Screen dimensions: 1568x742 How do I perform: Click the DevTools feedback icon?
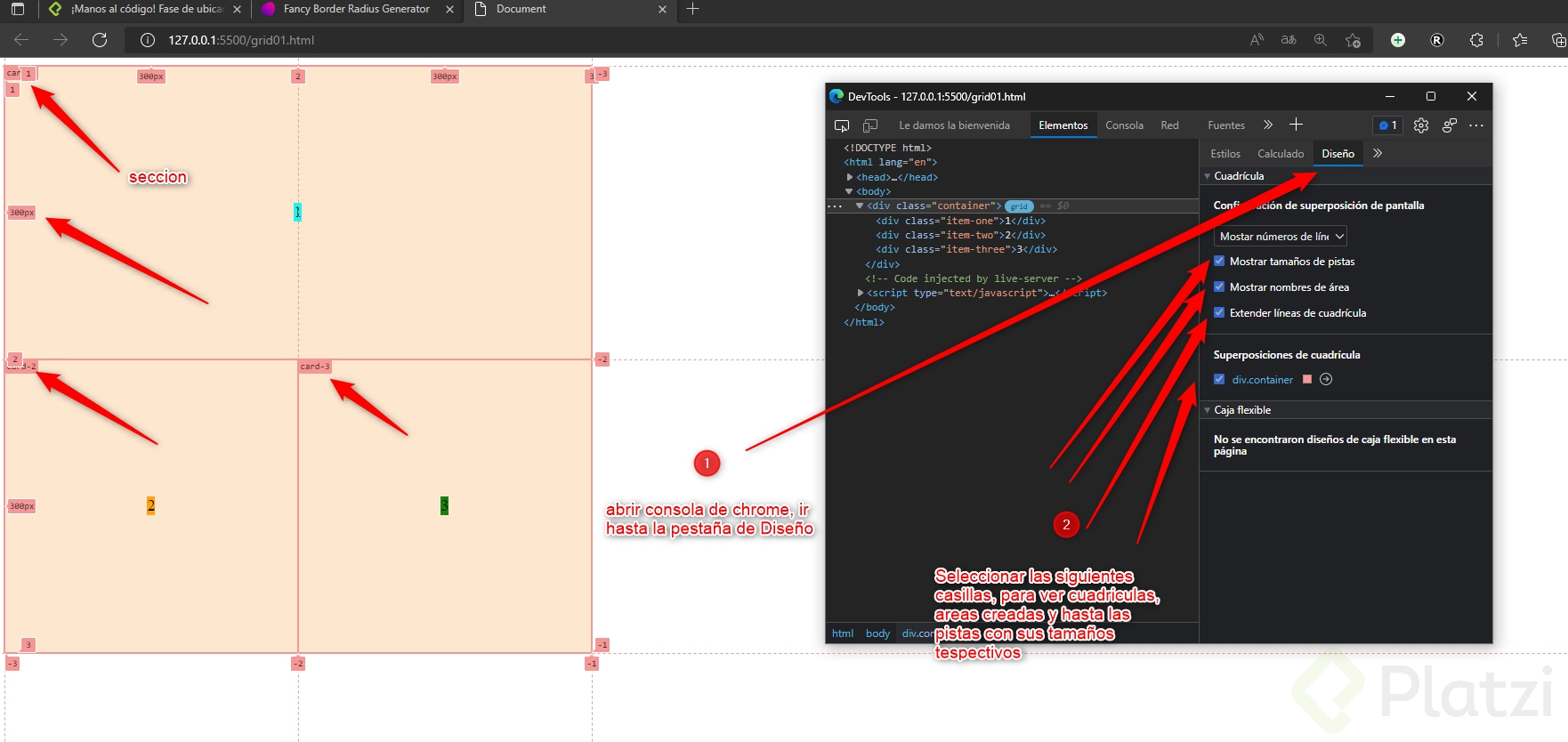coord(1450,125)
